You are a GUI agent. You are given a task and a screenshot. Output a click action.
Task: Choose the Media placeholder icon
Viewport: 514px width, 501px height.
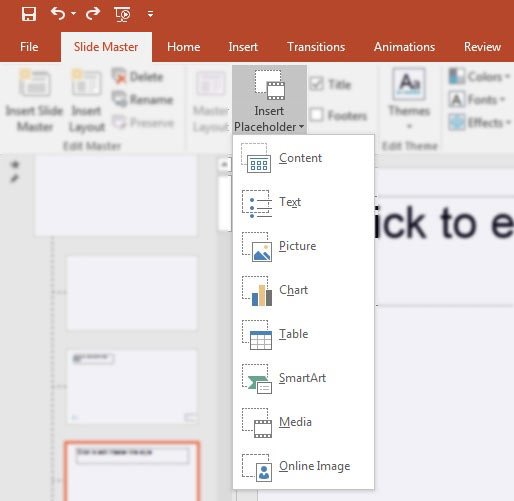click(257, 423)
